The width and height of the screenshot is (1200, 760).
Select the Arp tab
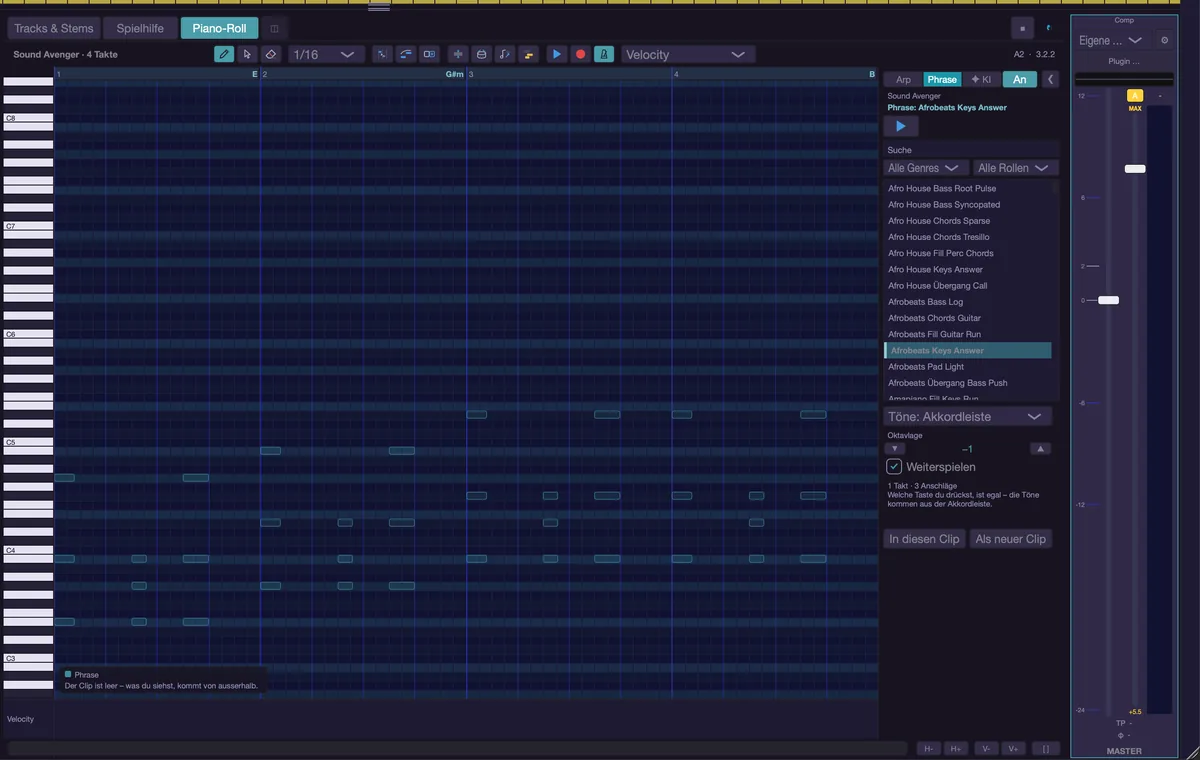[x=903, y=79]
